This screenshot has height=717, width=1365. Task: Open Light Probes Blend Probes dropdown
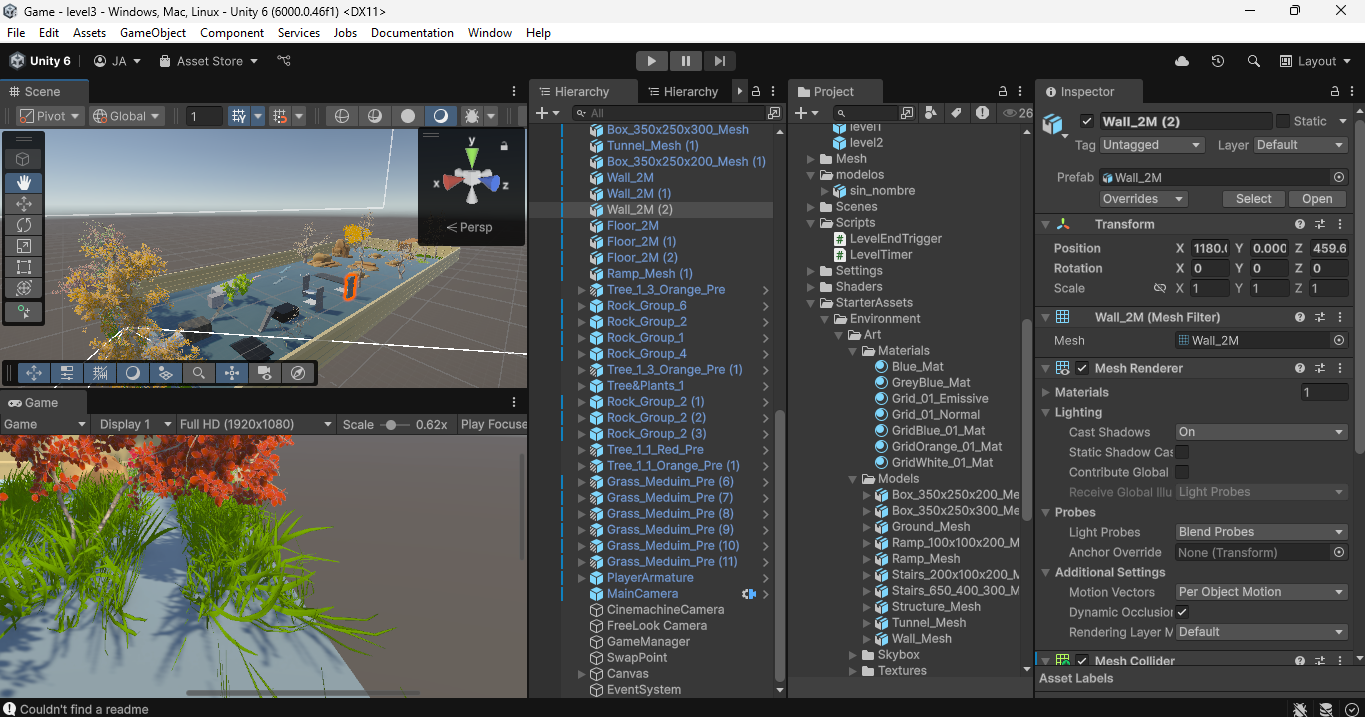click(x=1262, y=532)
